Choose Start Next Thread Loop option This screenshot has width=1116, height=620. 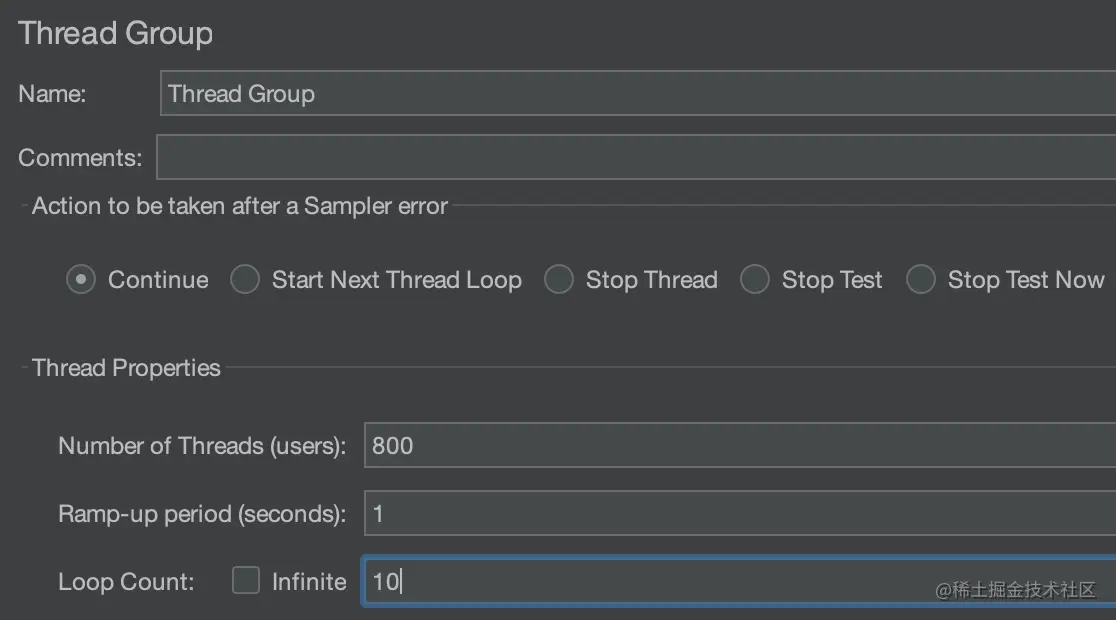245,279
